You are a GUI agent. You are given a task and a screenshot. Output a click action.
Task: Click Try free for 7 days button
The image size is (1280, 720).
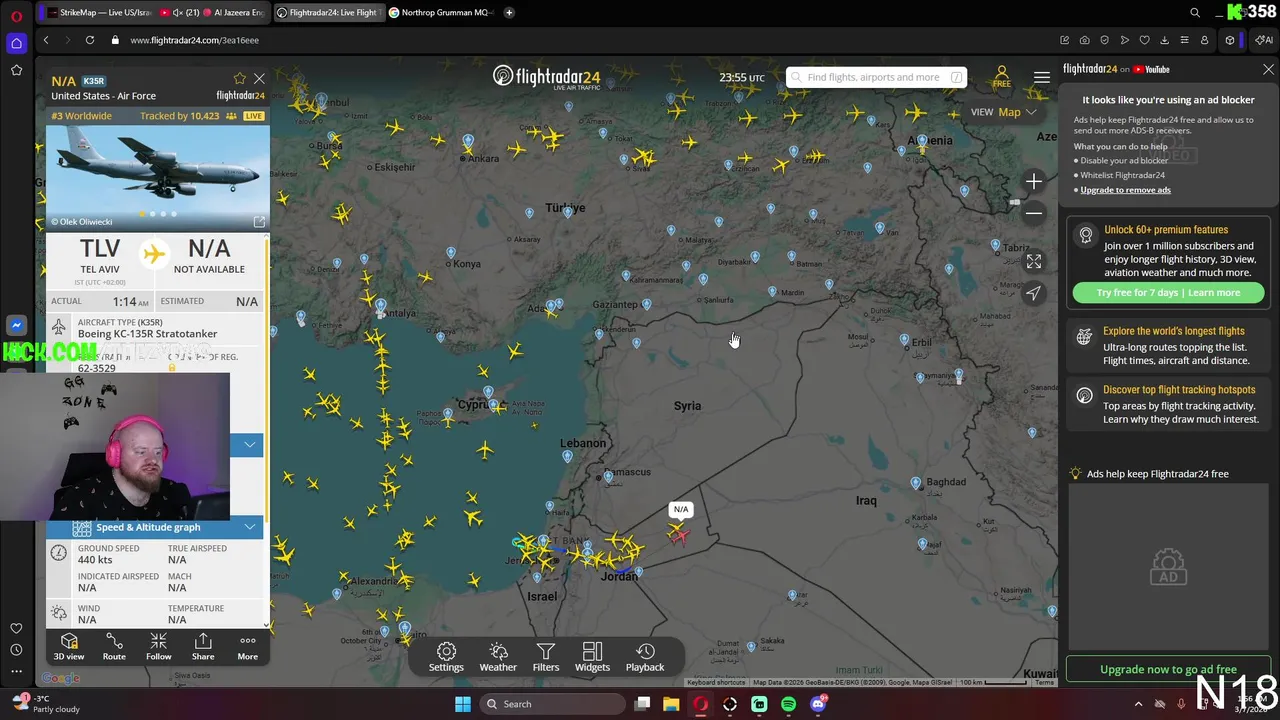pyautogui.click(x=1168, y=293)
